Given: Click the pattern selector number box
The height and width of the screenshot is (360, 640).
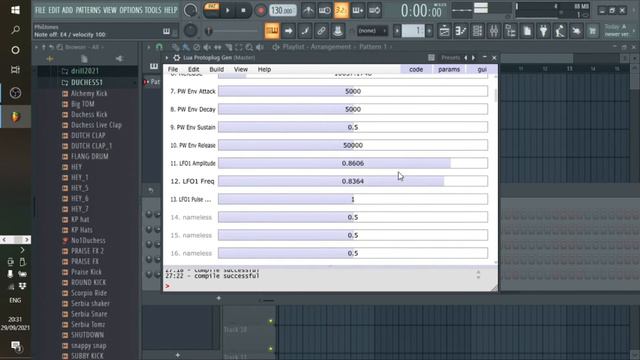Looking at the screenshot, I should (413, 31).
